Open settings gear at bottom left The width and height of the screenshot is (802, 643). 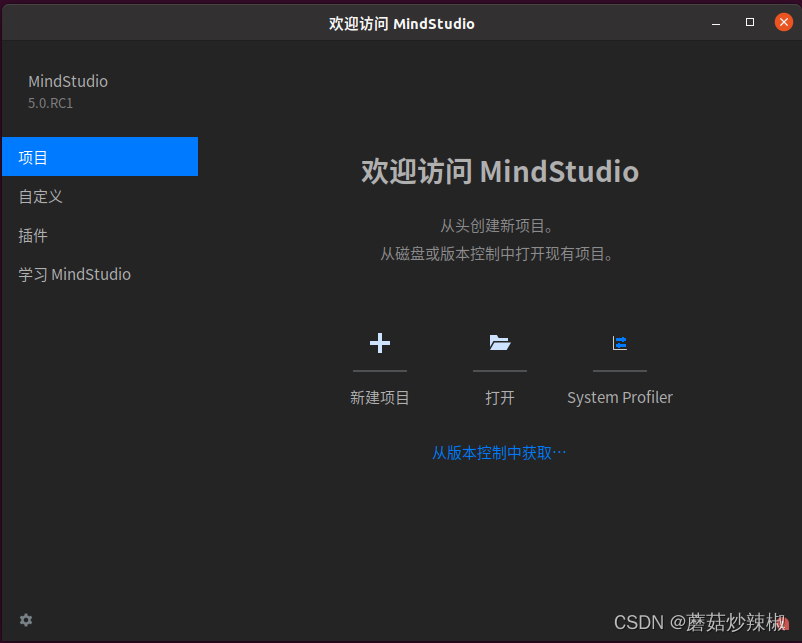click(x=26, y=620)
